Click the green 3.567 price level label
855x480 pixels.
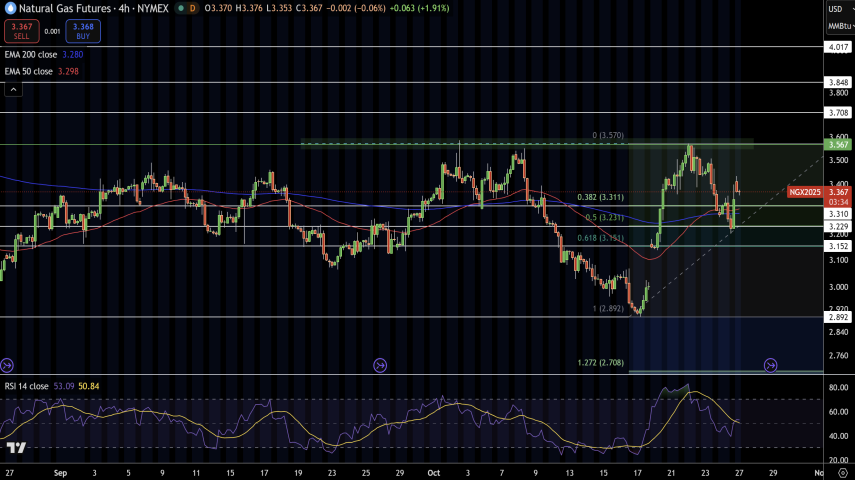837,145
